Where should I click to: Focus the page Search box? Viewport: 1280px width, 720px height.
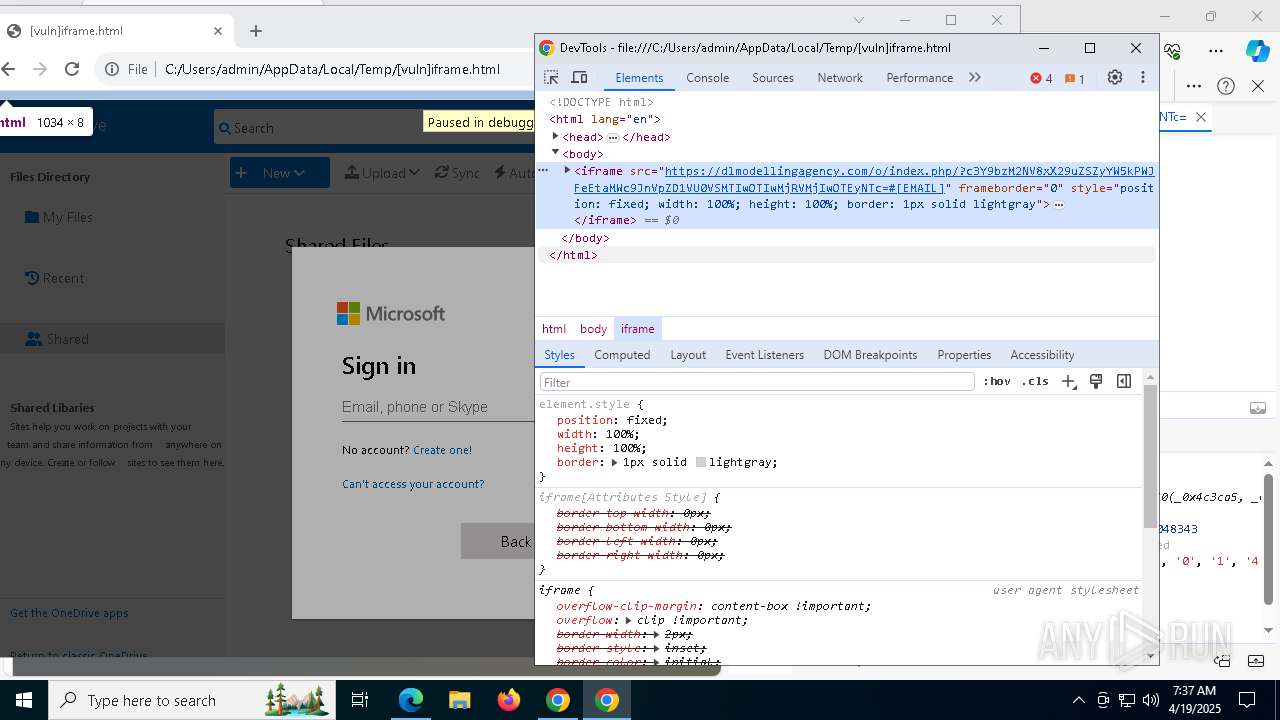[374, 128]
